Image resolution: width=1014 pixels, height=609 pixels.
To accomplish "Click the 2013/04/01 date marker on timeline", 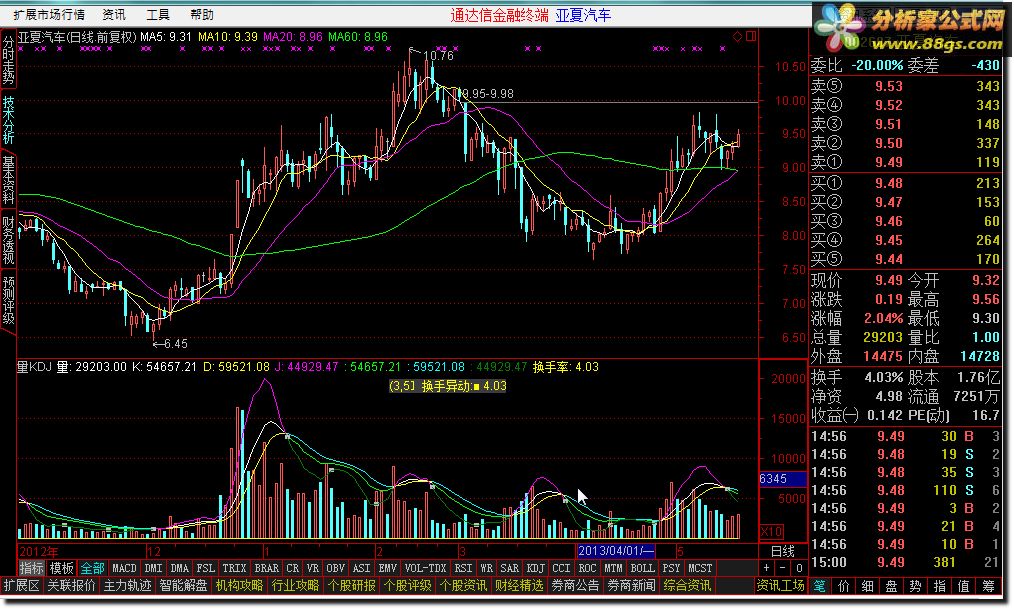I will coord(616,551).
